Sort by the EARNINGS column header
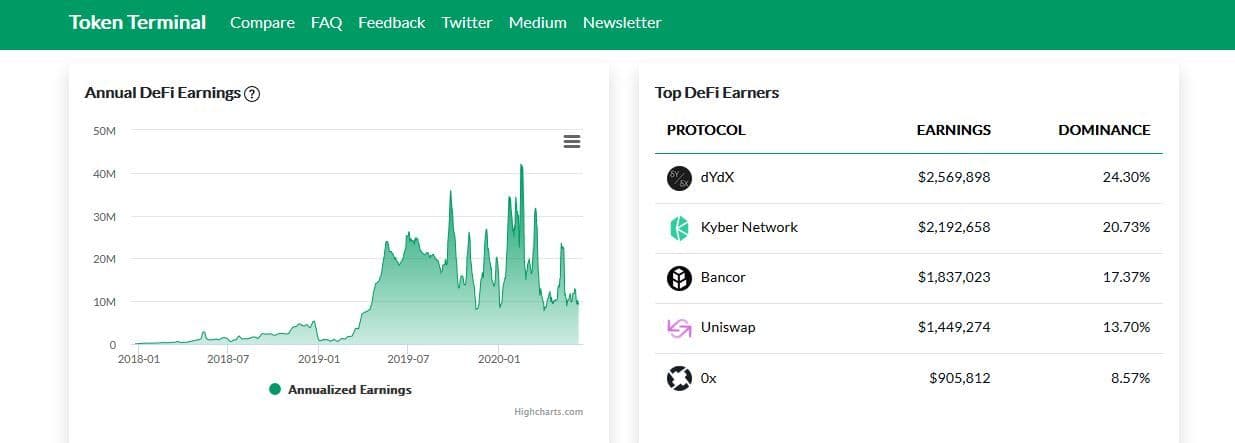 953,130
